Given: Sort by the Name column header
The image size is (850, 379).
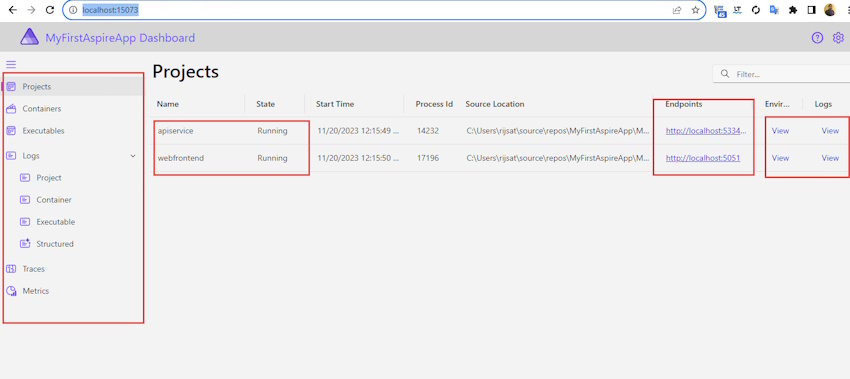Looking at the screenshot, I should click(x=168, y=104).
